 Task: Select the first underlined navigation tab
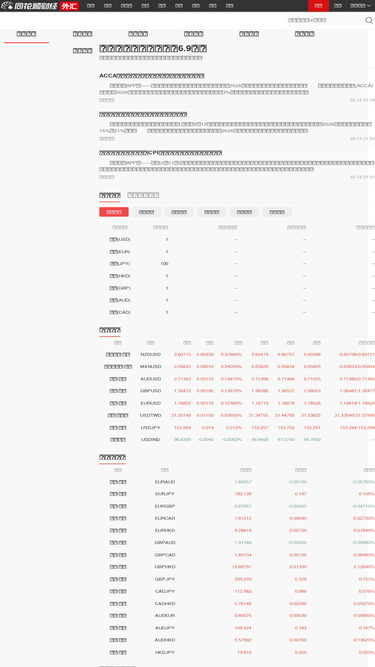pos(26,34)
